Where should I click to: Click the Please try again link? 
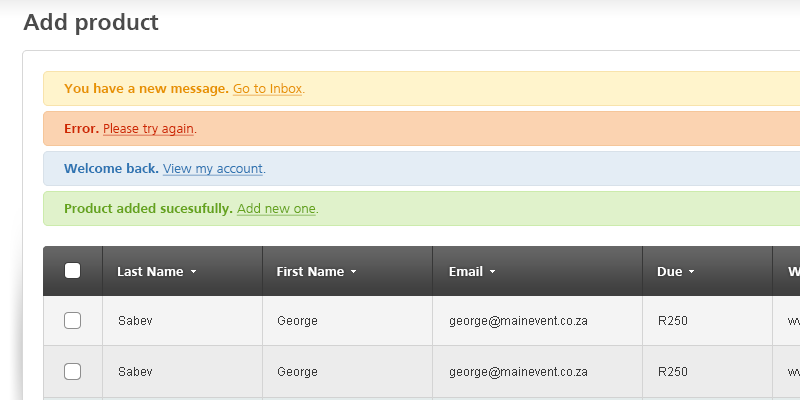coord(149,129)
